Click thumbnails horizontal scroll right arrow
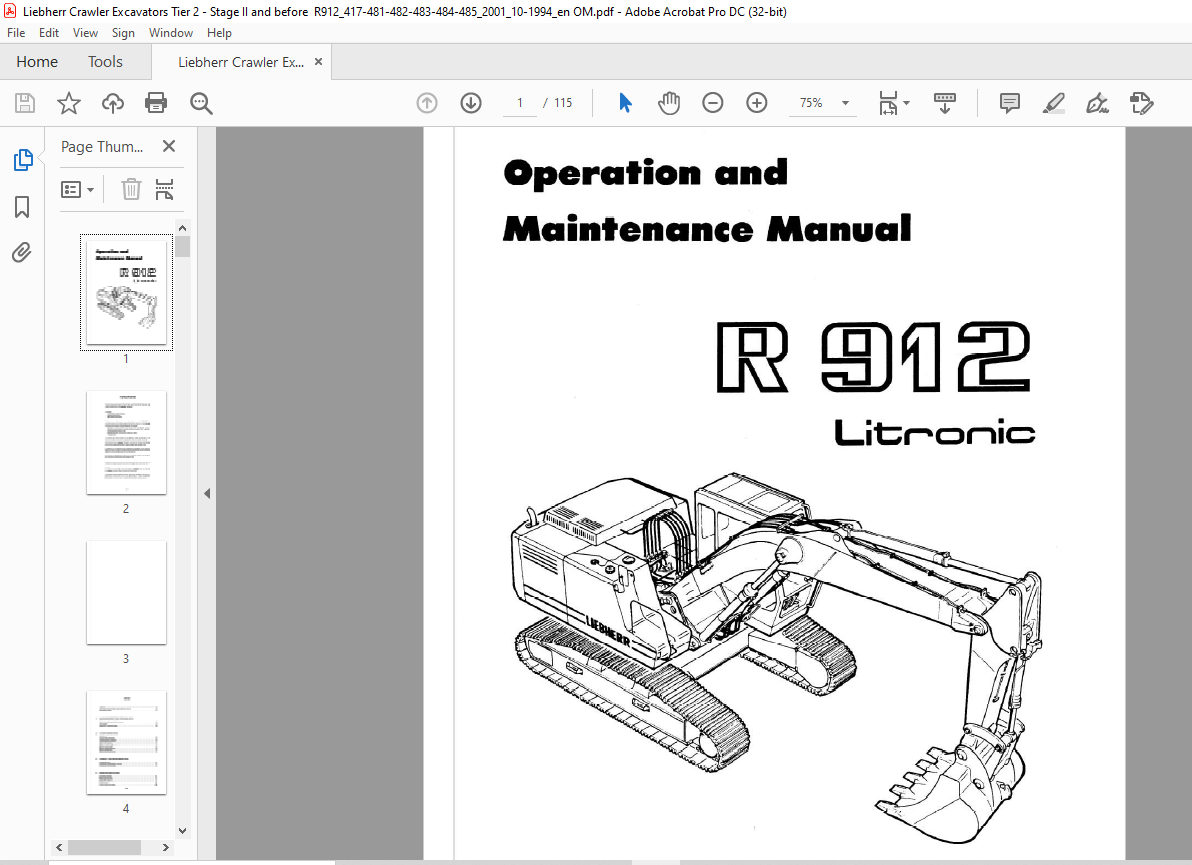The width and height of the screenshot is (1192, 865). tap(166, 847)
